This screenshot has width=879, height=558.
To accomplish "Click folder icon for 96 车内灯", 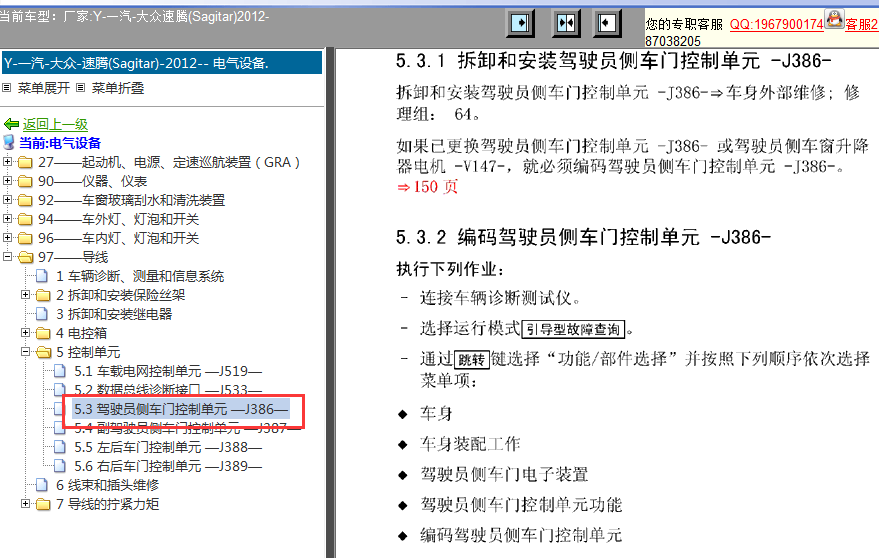I will [x=25, y=238].
